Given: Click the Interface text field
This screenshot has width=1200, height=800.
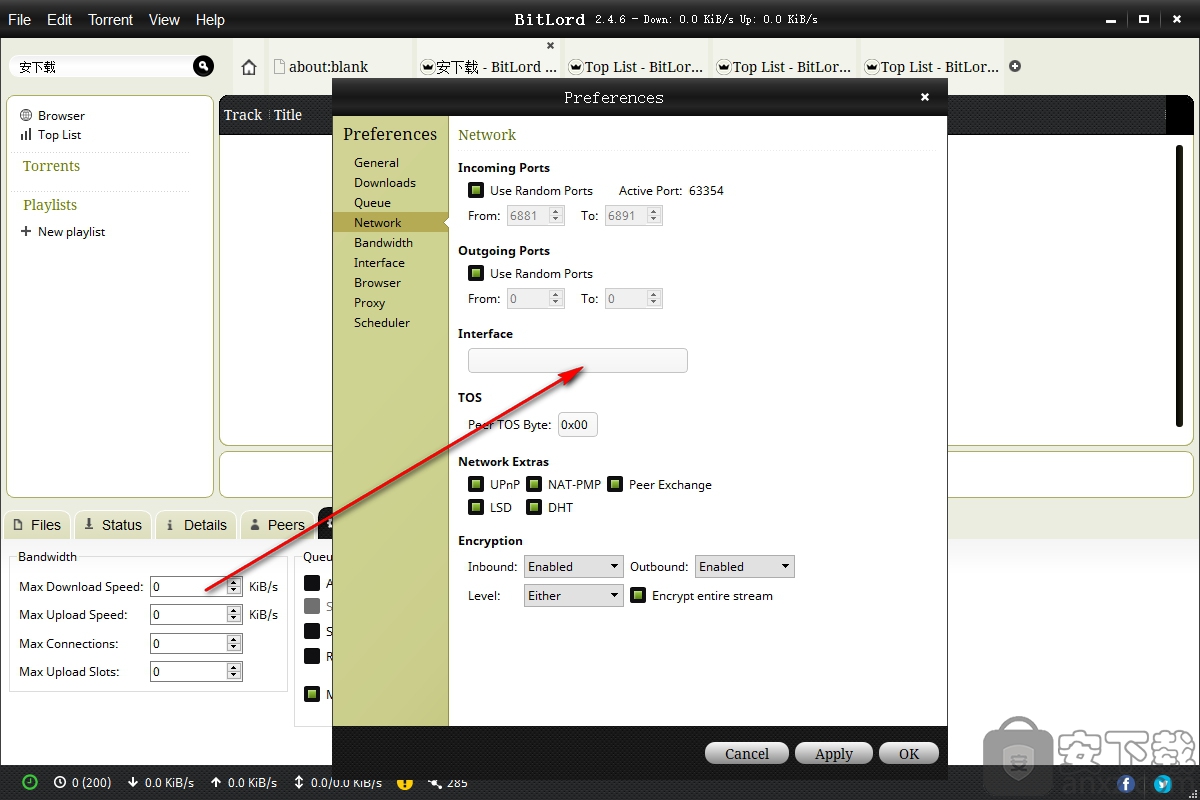Looking at the screenshot, I should [578, 360].
